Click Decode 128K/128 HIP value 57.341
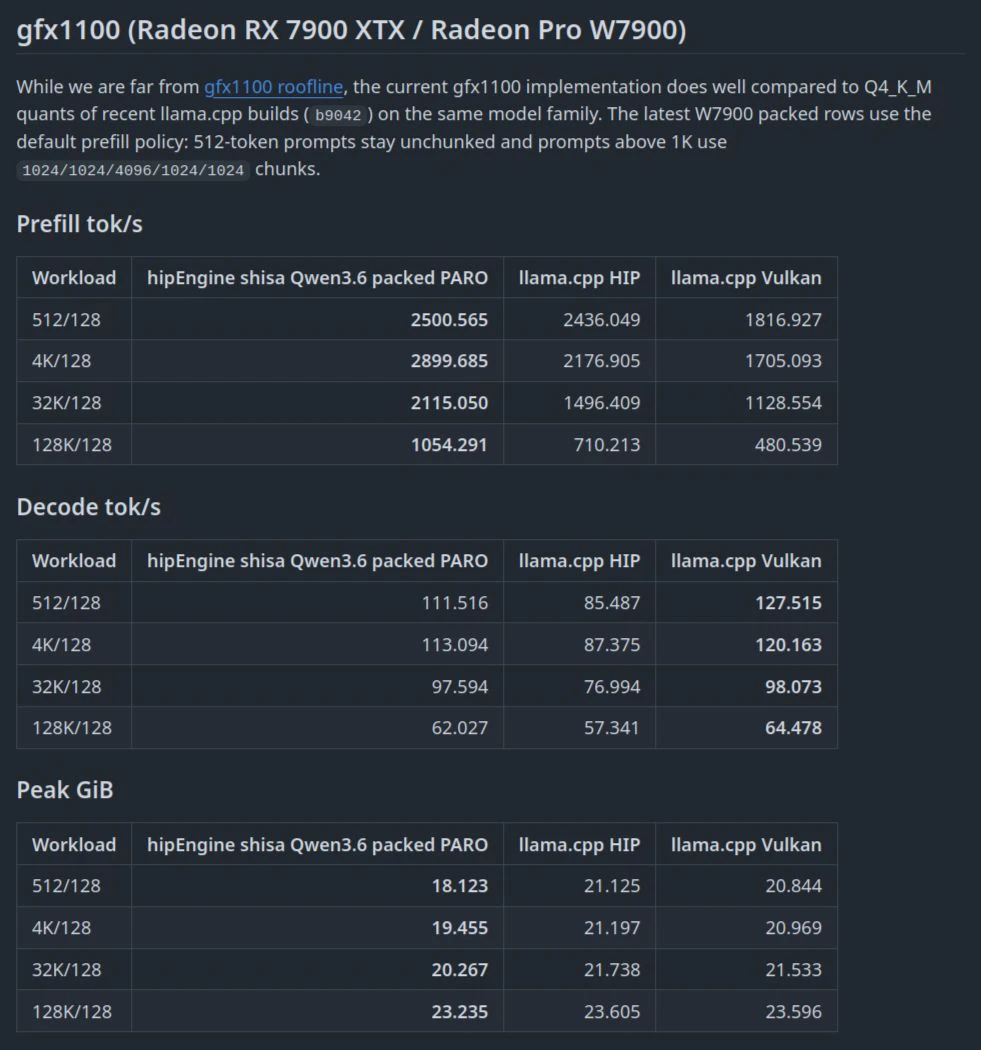Image resolution: width=981 pixels, height=1050 pixels. click(x=611, y=728)
